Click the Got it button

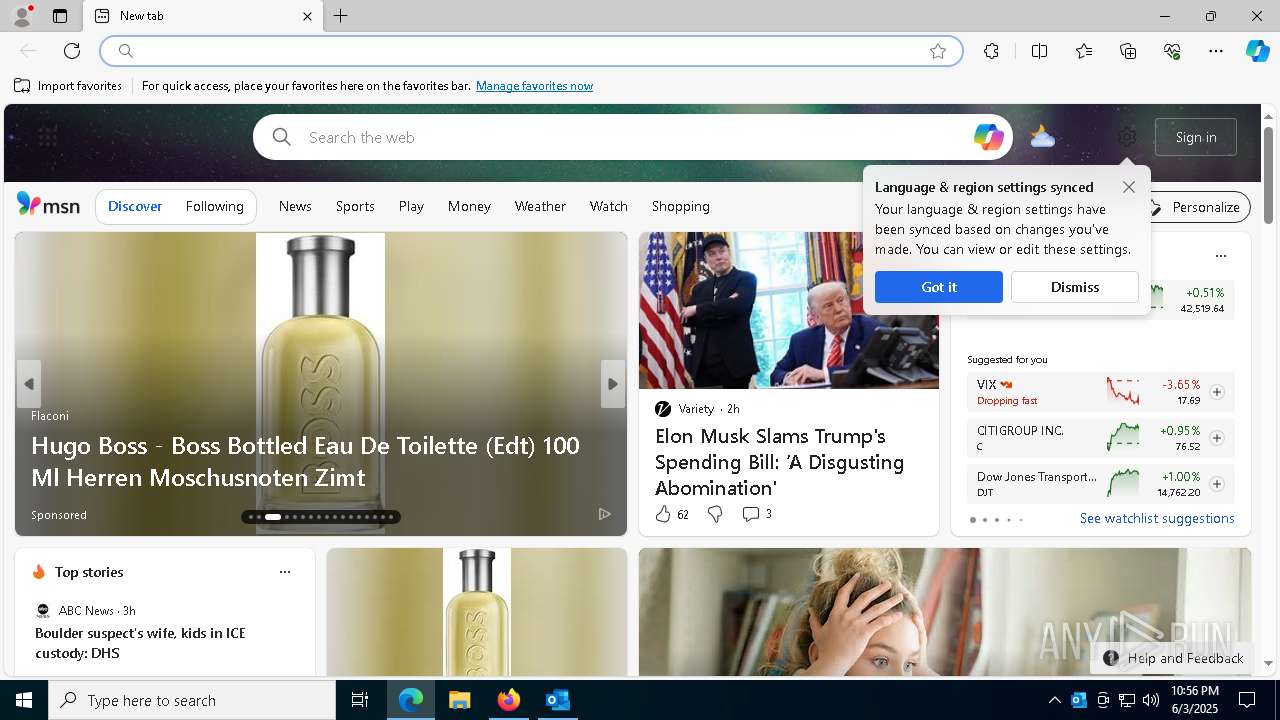pyautogui.click(x=938, y=287)
